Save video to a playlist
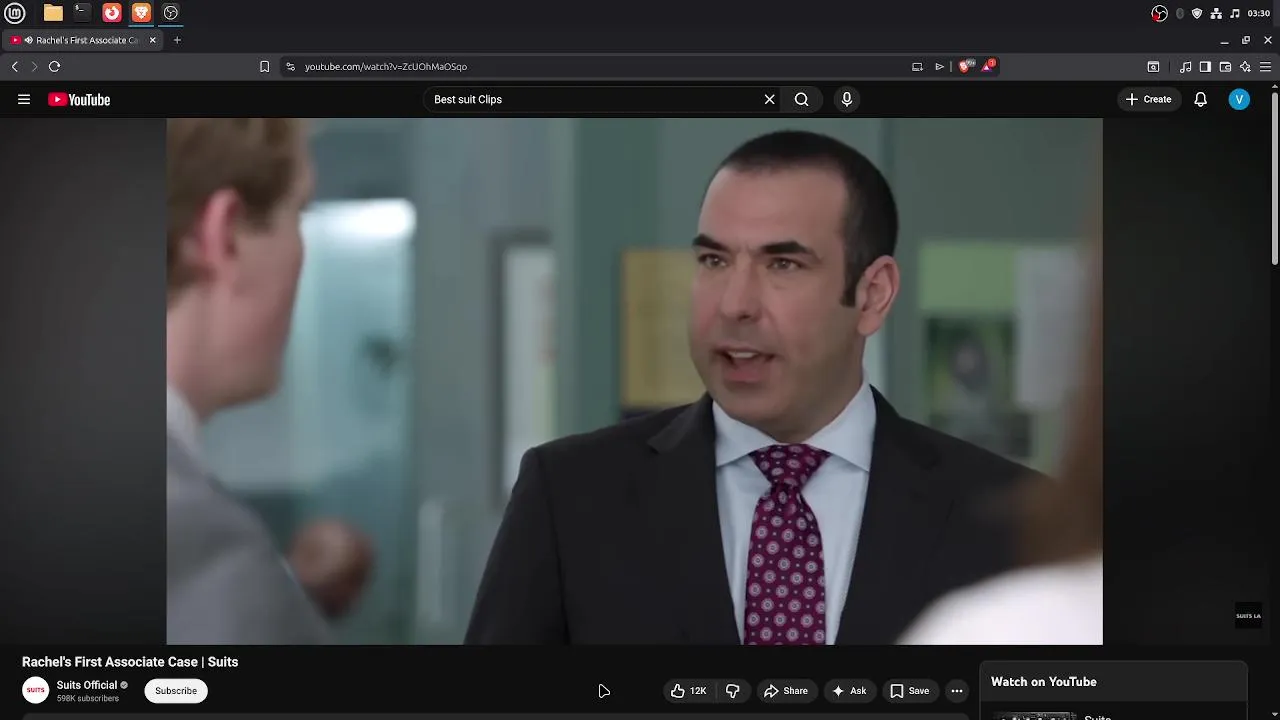Viewport: 1280px width, 720px height. [910, 691]
